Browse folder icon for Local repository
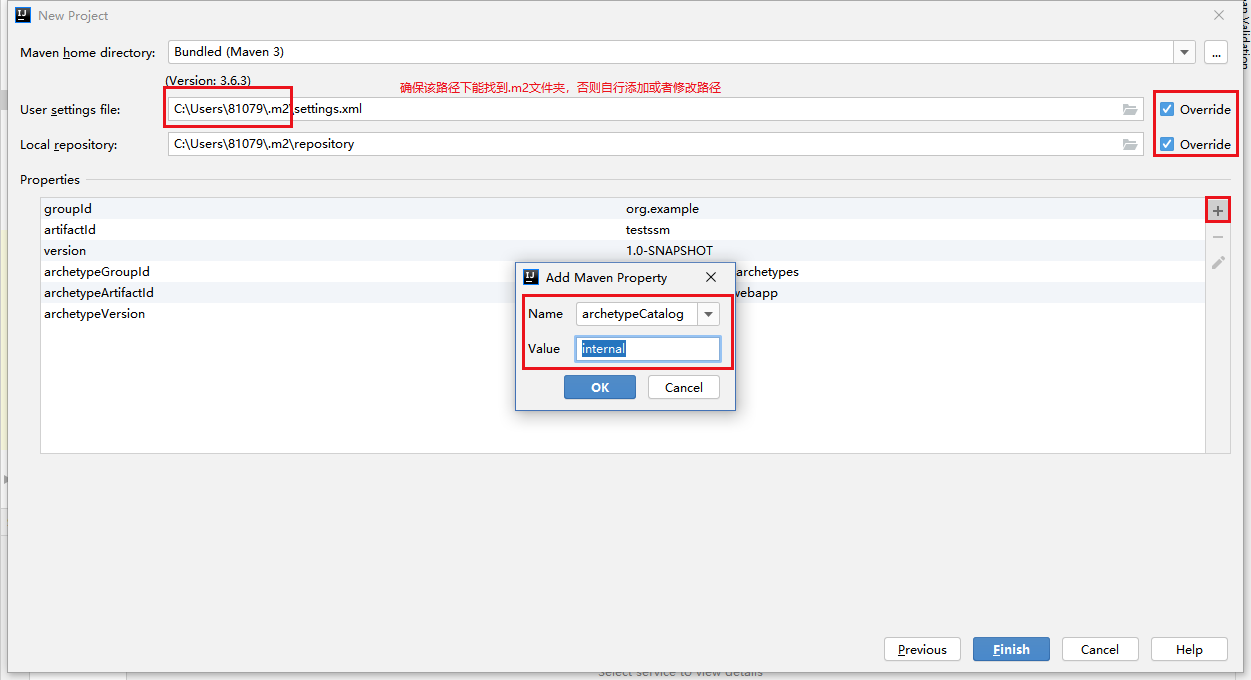Screen dimensions: 1251x680 (1130, 144)
